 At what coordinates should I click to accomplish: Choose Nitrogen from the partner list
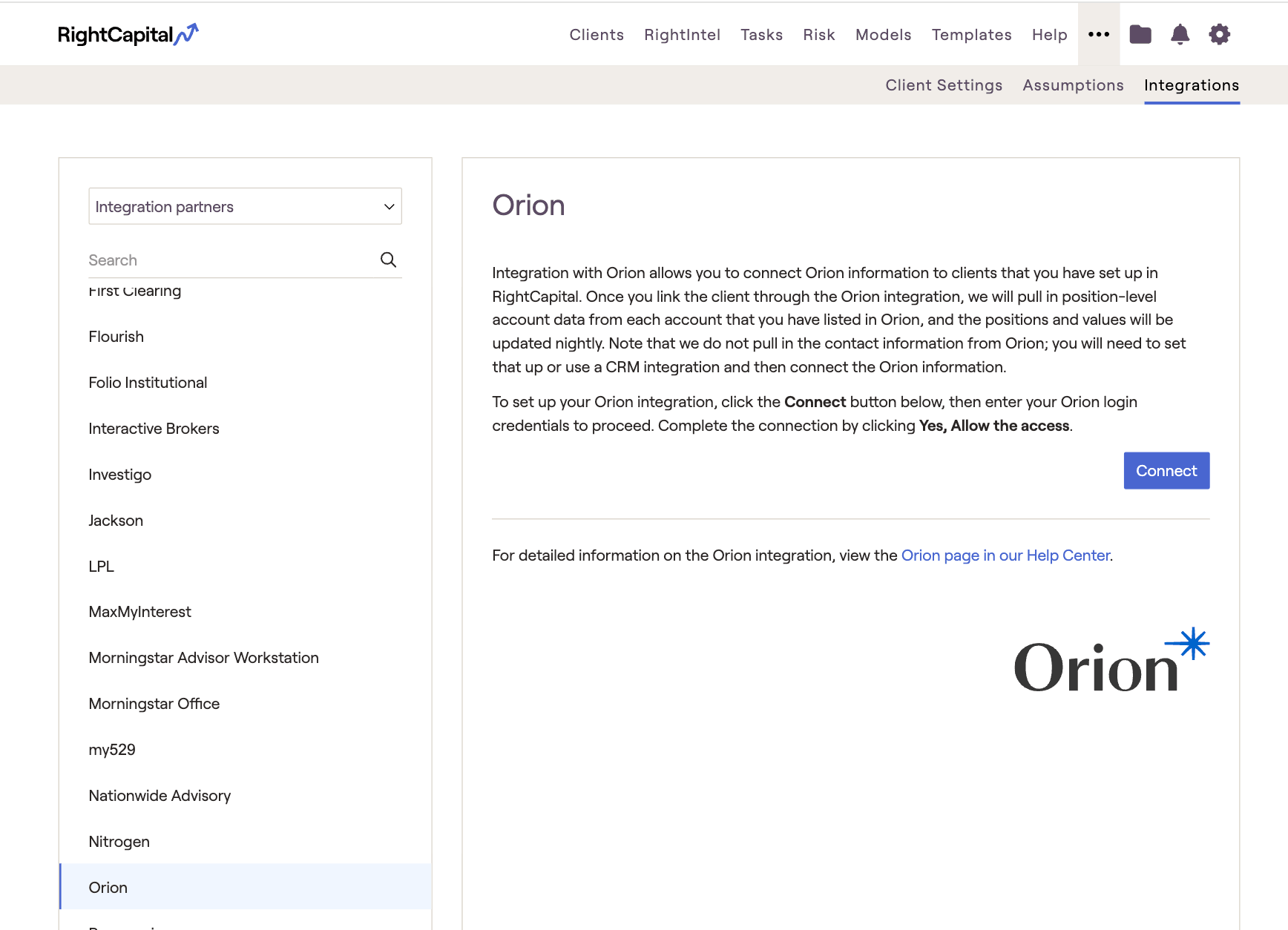[119, 842]
